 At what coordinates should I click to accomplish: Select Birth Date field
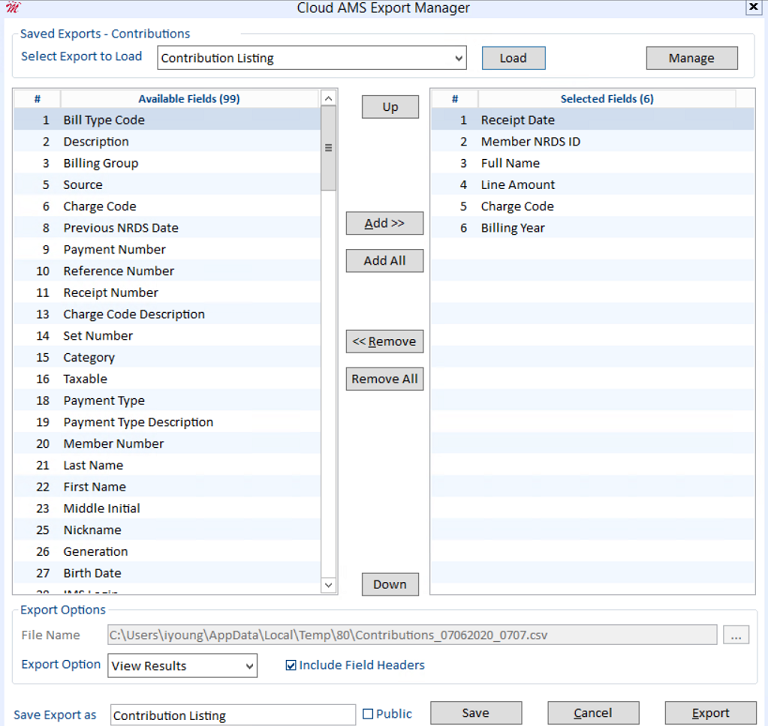tap(167, 573)
